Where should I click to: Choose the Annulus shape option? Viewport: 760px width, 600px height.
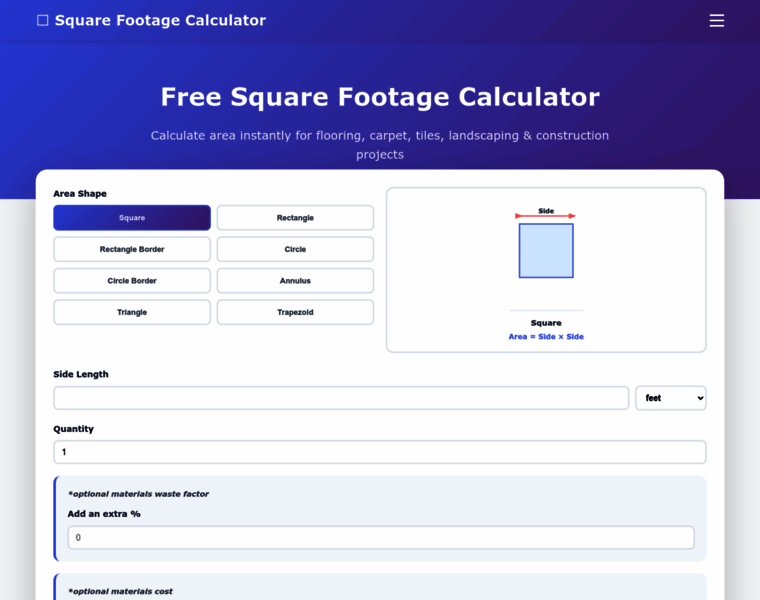tap(295, 281)
